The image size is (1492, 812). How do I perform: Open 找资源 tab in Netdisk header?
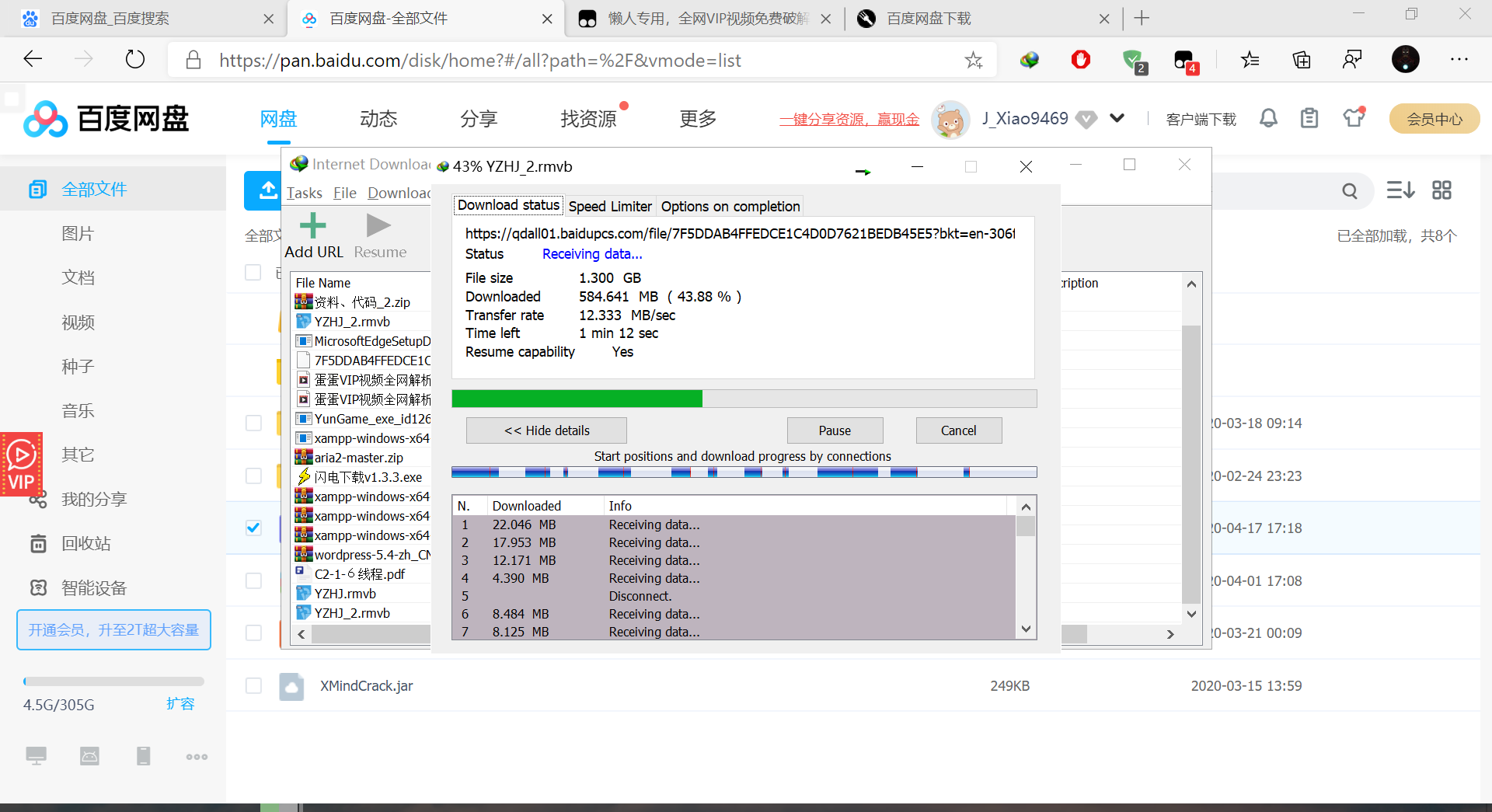[x=588, y=119]
